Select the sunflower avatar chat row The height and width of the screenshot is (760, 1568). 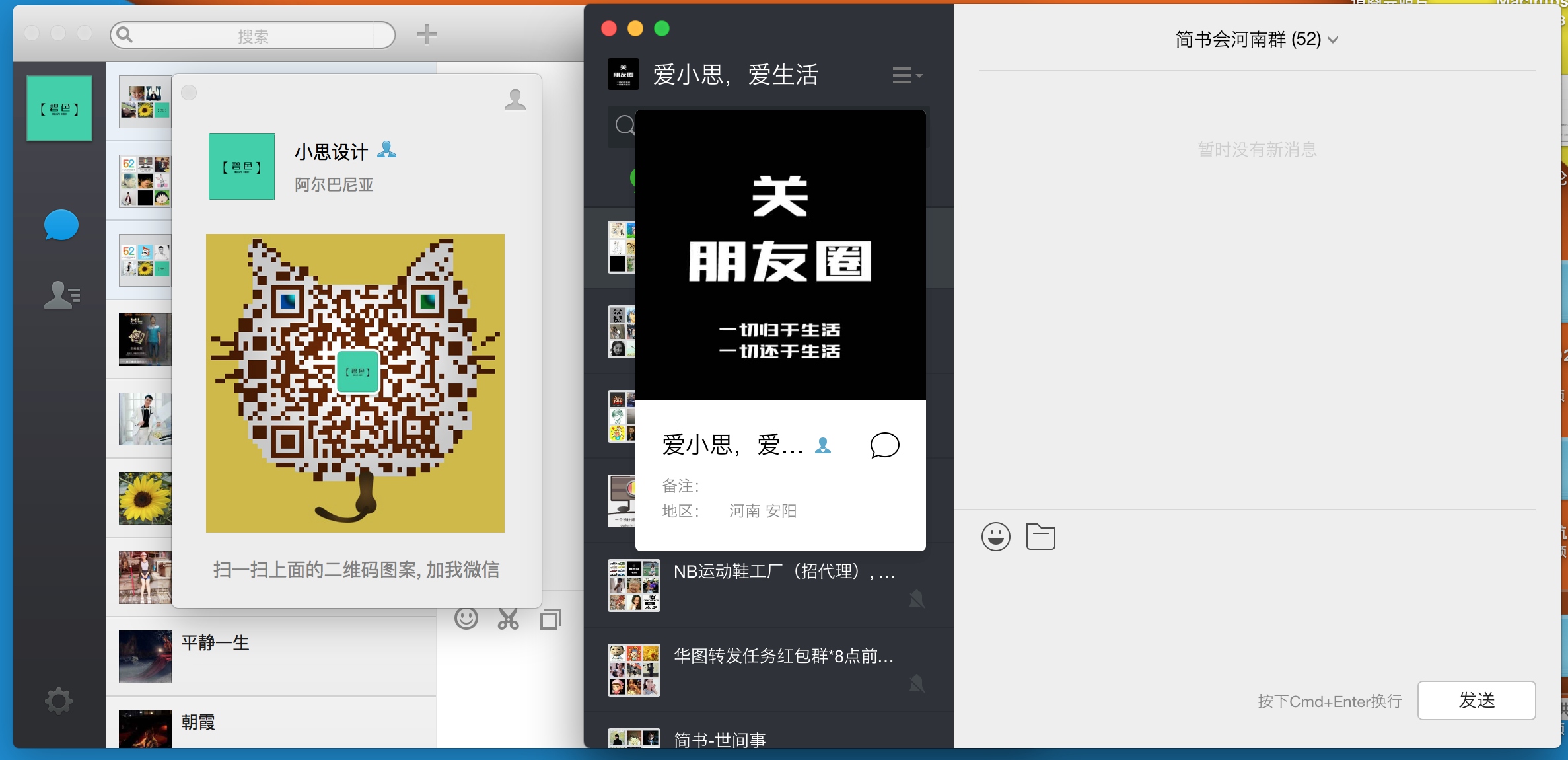[x=145, y=498]
